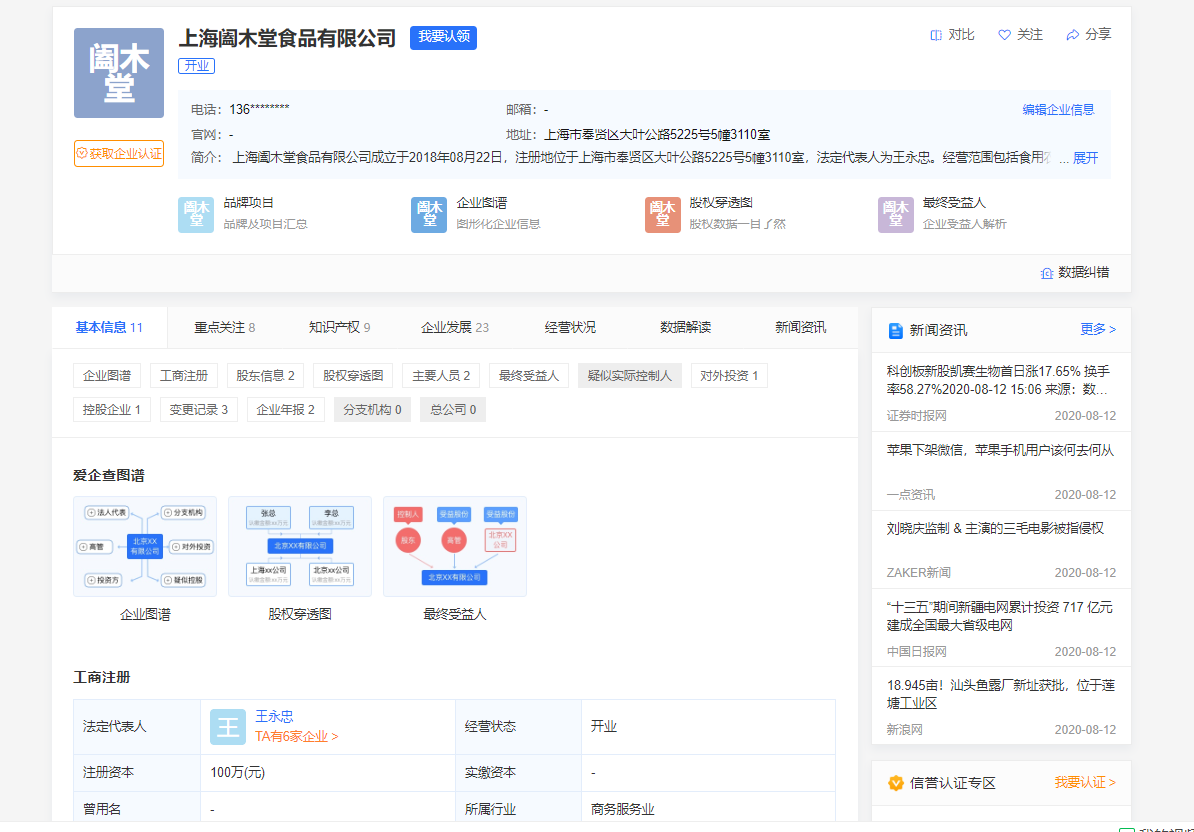Click the 关注 heart icon
Screen dimensions: 1194x832
click(x=1004, y=35)
